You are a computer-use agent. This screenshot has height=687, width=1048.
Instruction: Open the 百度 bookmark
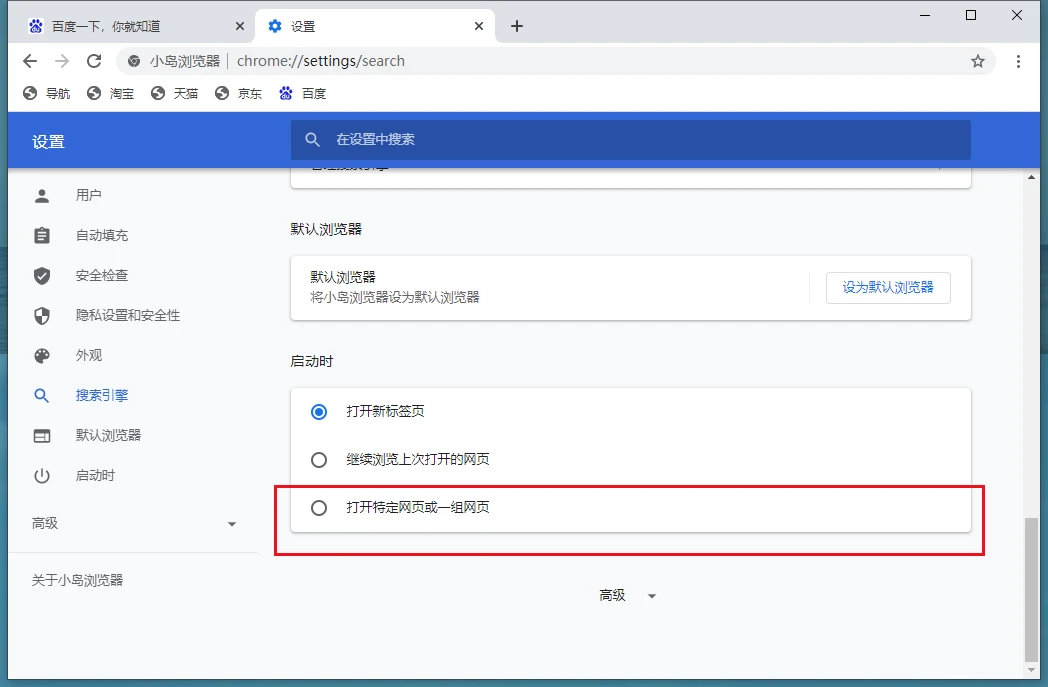click(x=303, y=94)
